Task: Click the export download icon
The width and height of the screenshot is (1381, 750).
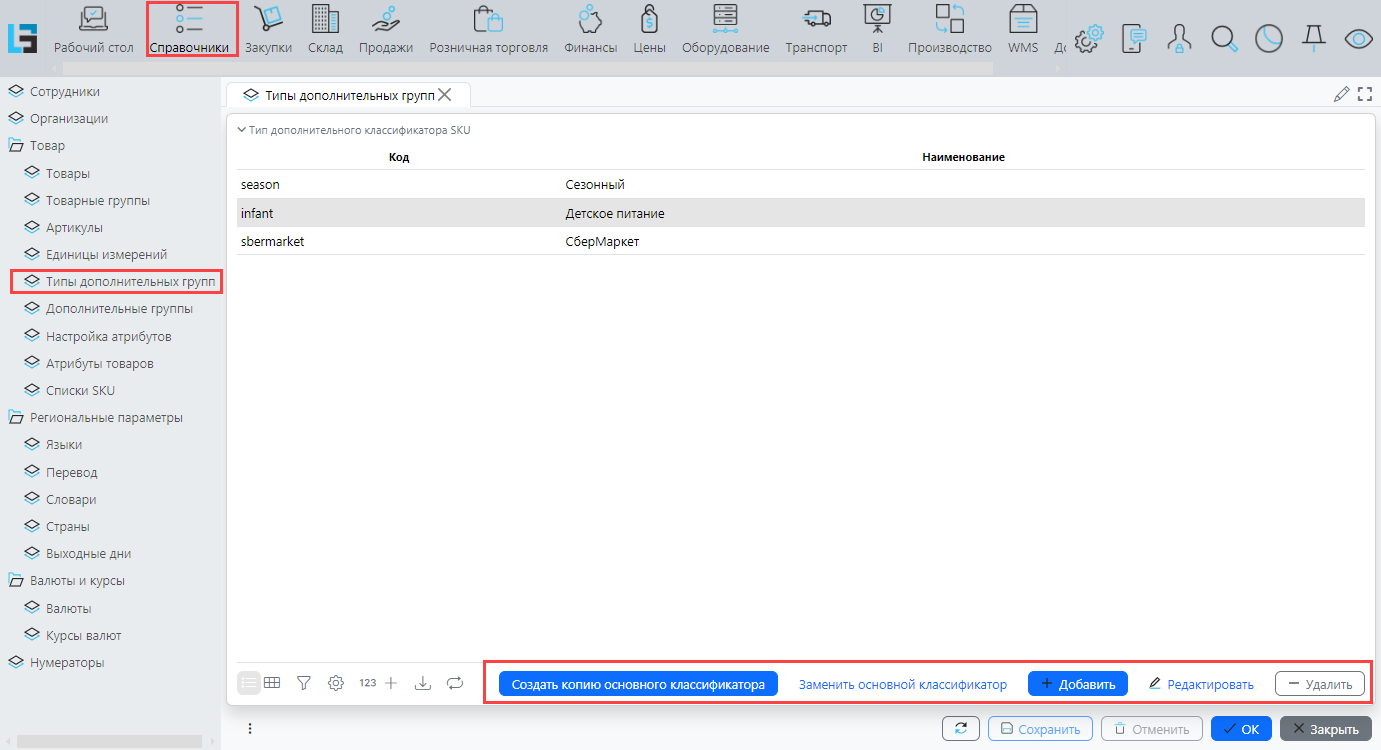Action: pyautogui.click(x=423, y=683)
